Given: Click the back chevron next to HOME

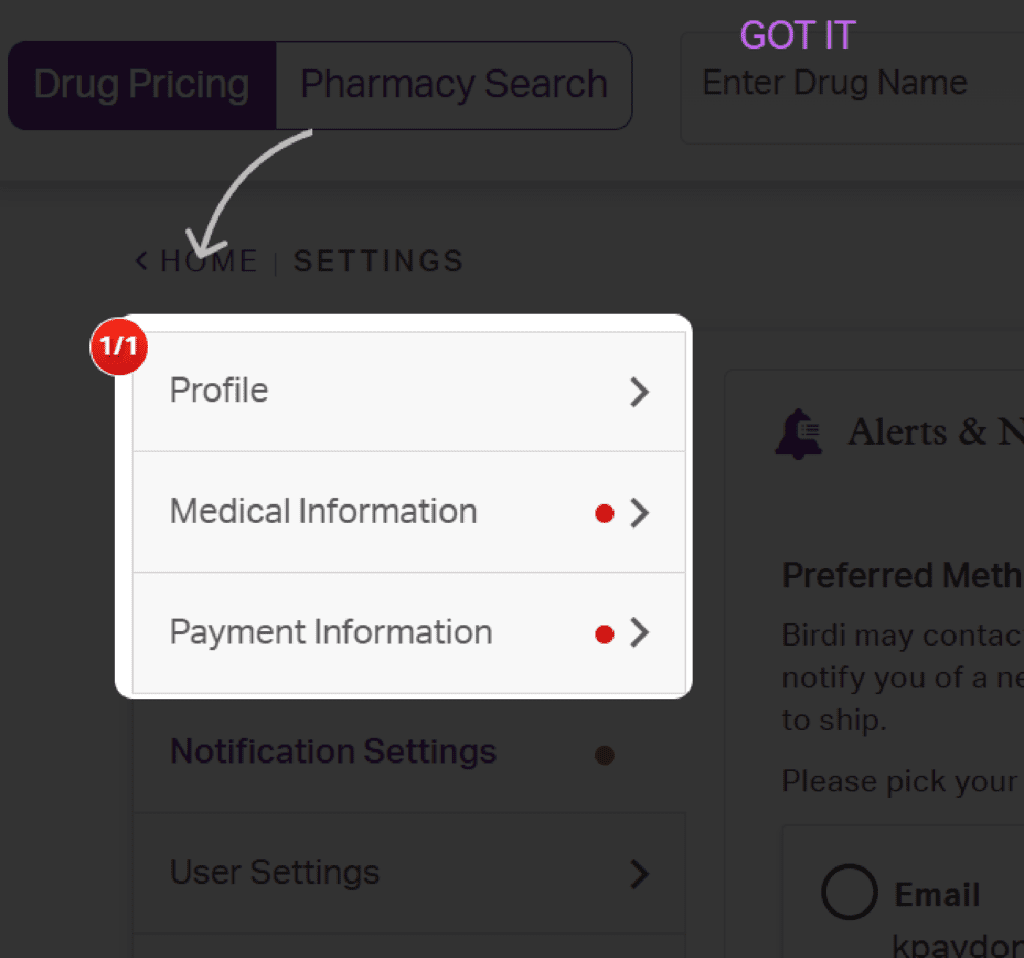Looking at the screenshot, I should (x=140, y=260).
